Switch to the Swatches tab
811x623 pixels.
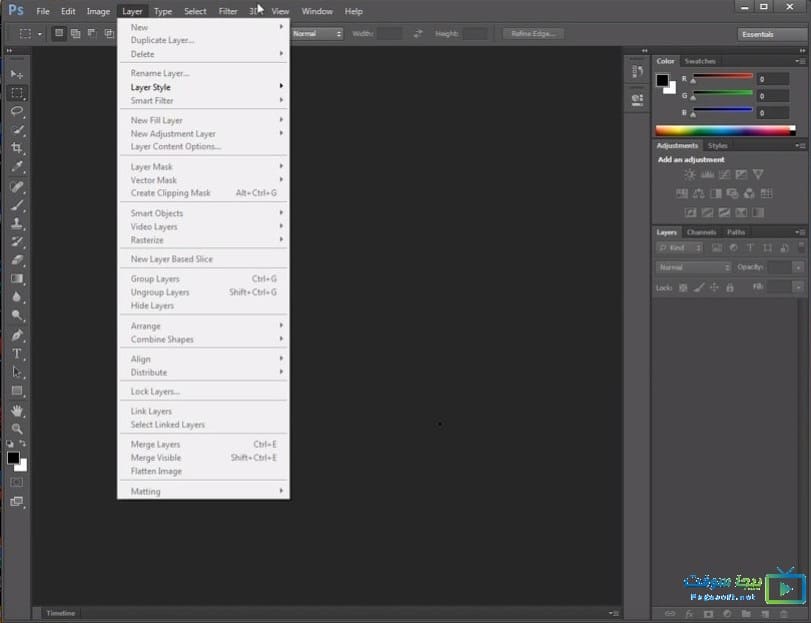[x=700, y=61]
